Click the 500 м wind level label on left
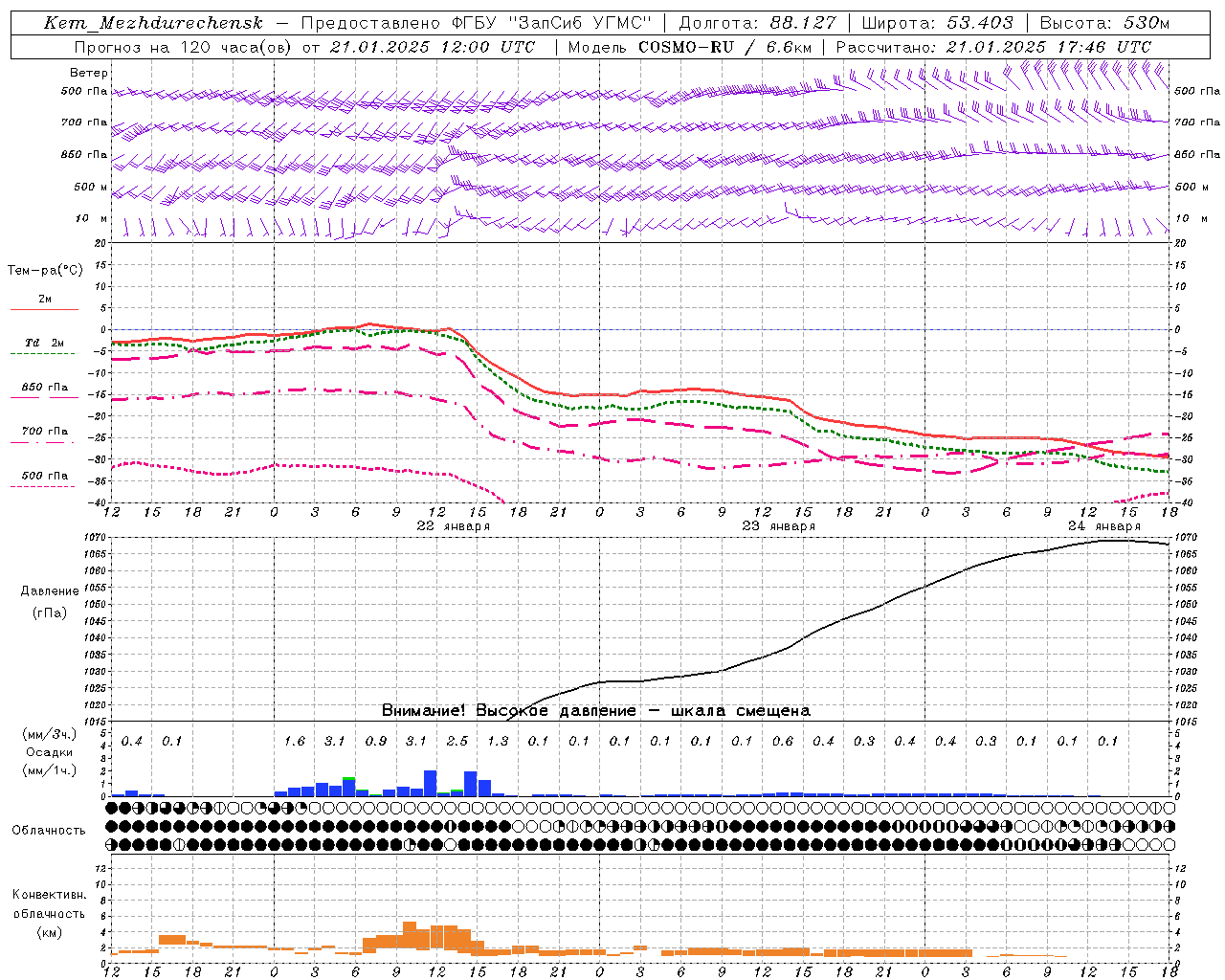 (91, 187)
